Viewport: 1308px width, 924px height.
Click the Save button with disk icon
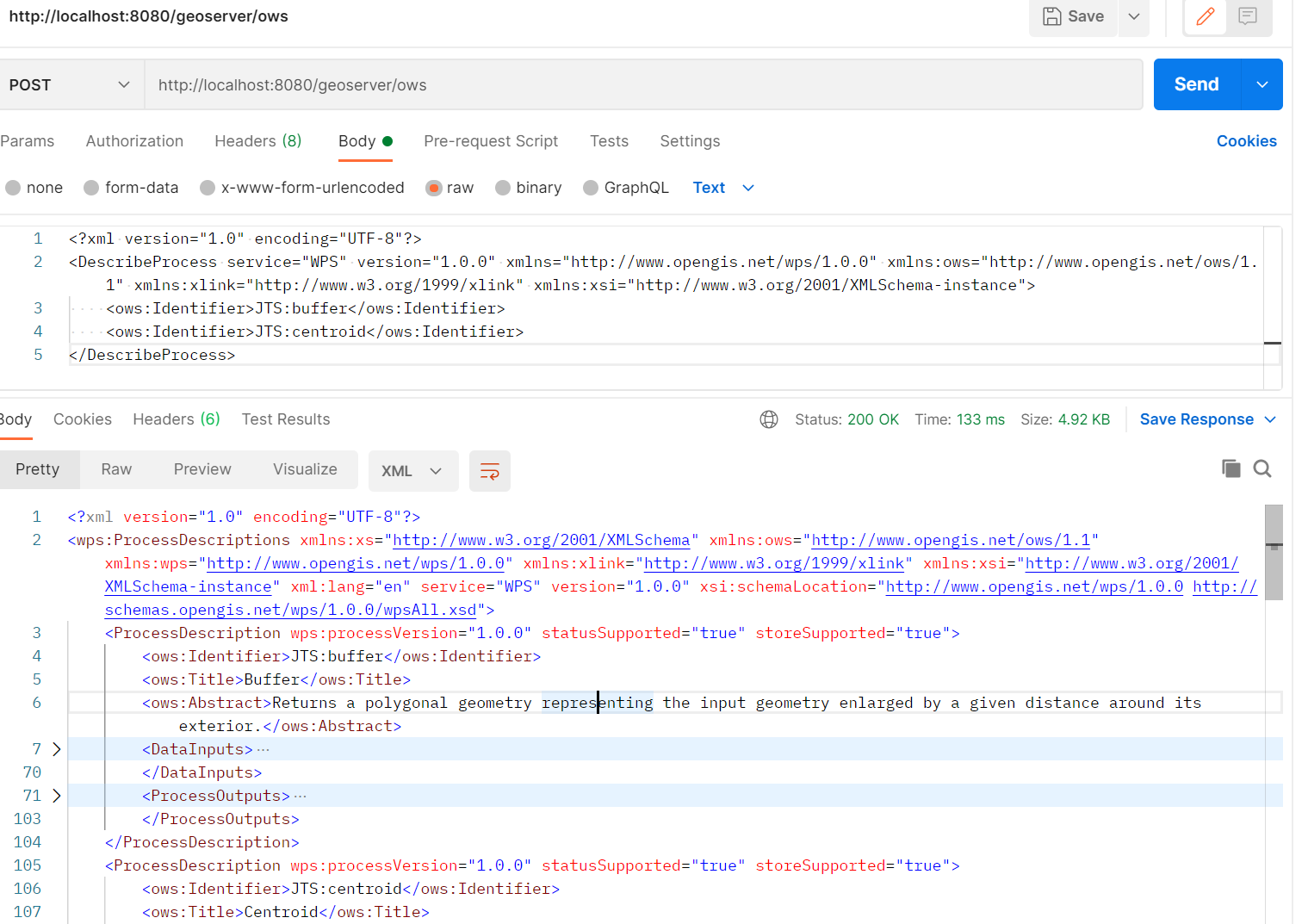[x=1073, y=16]
